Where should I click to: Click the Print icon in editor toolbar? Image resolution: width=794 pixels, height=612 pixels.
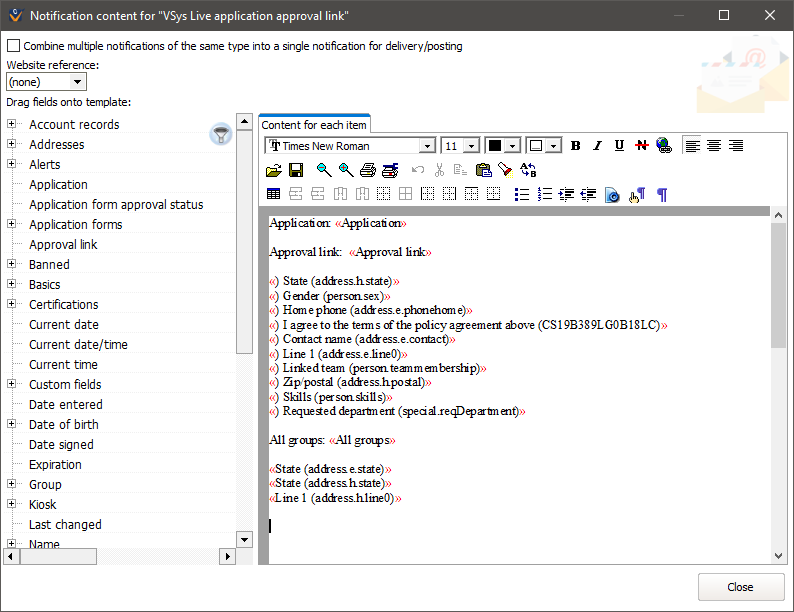pyautogui.click(x=368, y=171)
